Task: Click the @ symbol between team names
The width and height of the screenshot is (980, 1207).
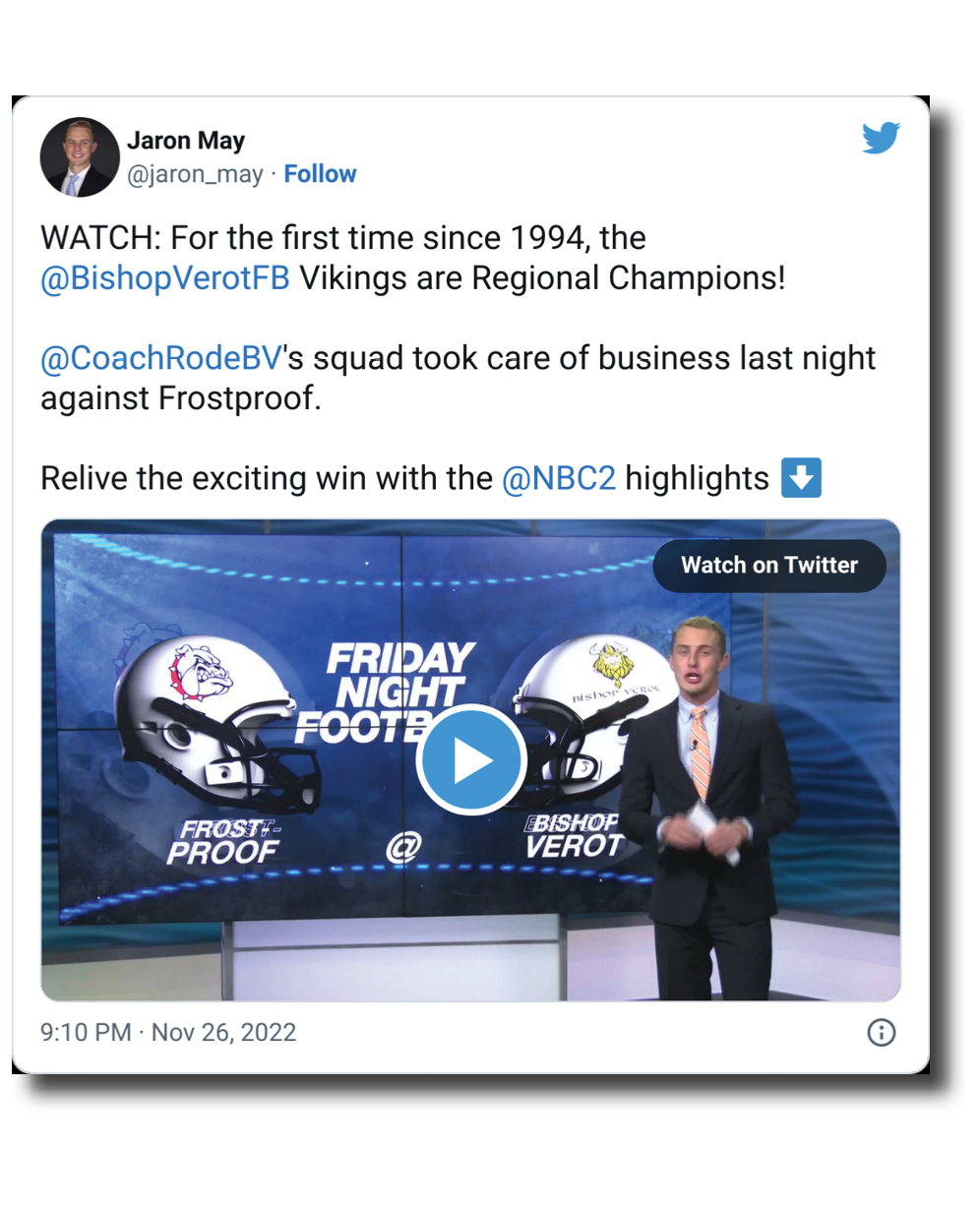Action: tap(402, 847)
